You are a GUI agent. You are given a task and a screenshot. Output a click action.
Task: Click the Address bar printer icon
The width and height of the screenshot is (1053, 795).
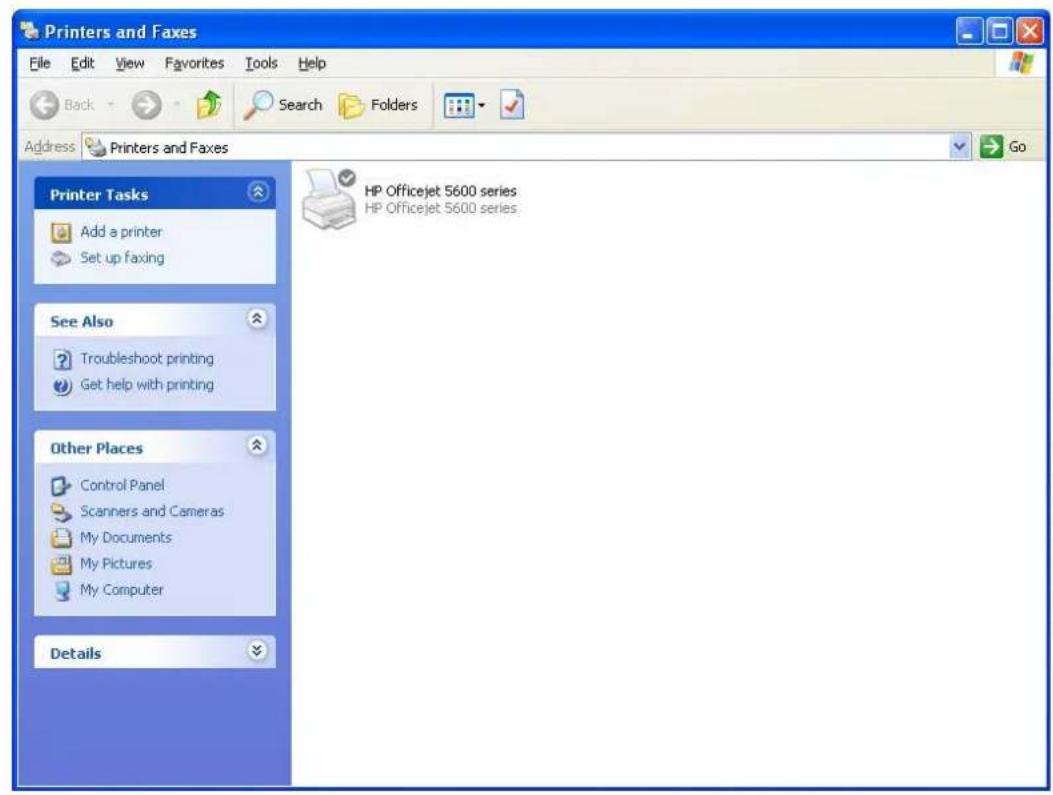tap(96, 146)
